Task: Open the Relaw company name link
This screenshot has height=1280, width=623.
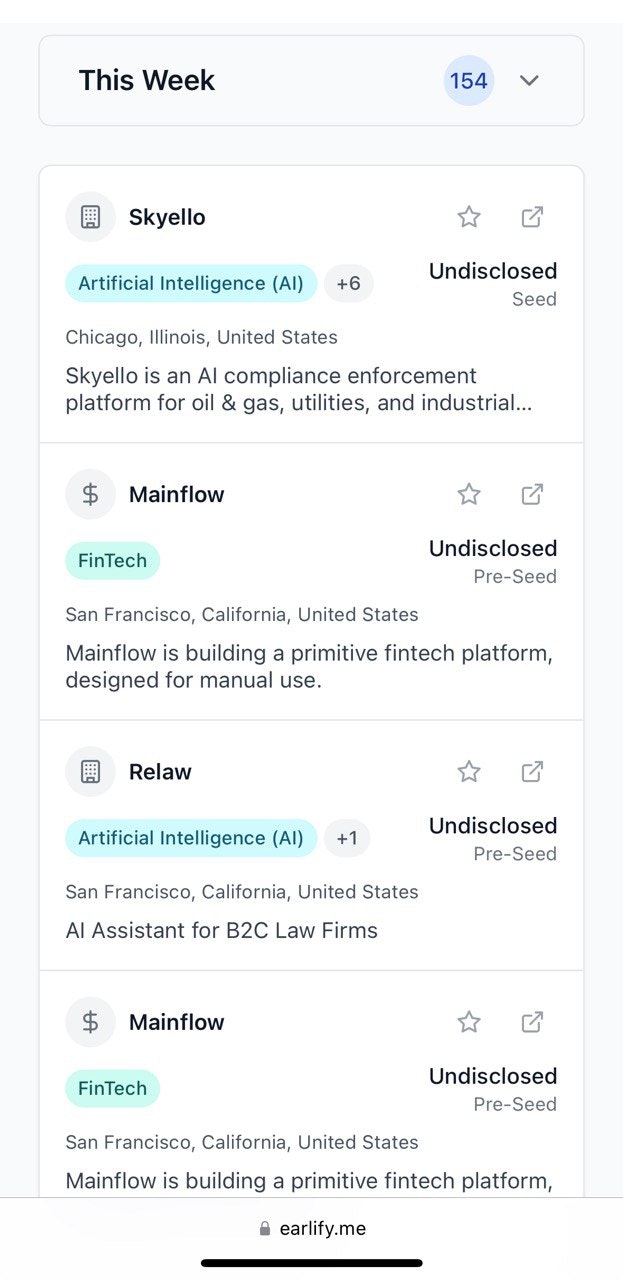Action: [160, 772]
